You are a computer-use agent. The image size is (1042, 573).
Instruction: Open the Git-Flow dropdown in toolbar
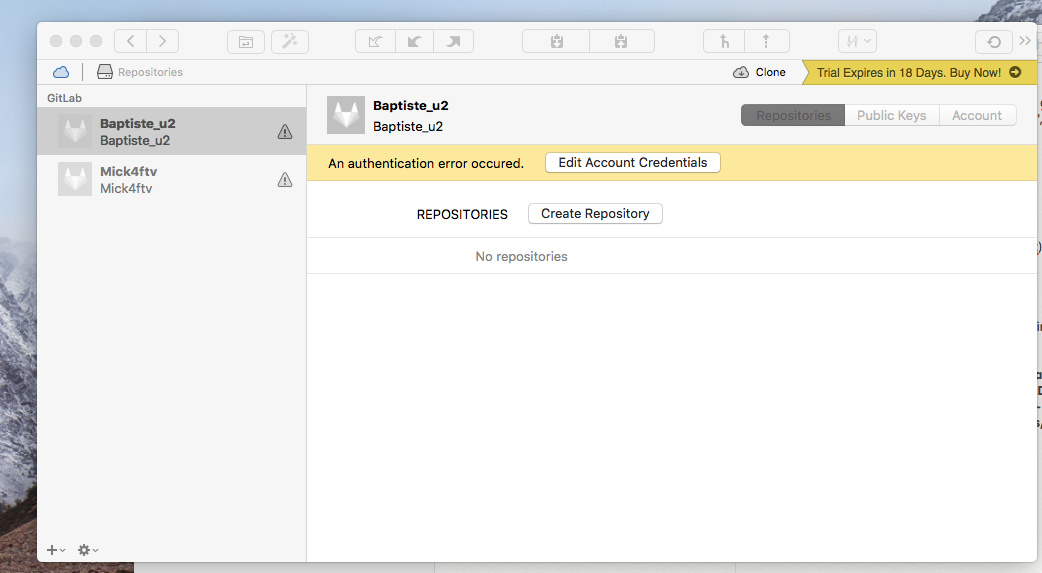click(x=857, y=42)
